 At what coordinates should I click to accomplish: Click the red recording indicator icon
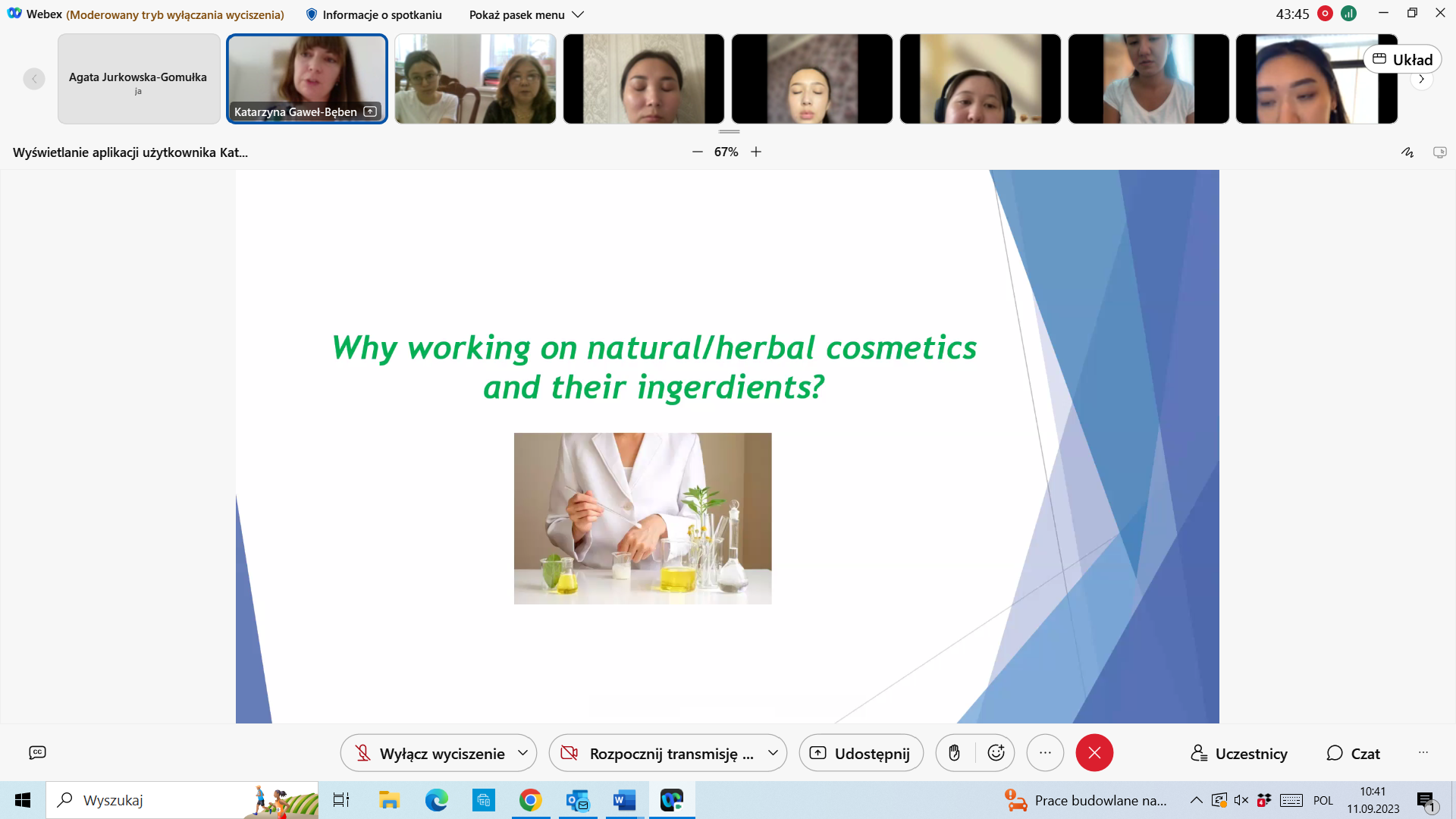[1325, 14]
